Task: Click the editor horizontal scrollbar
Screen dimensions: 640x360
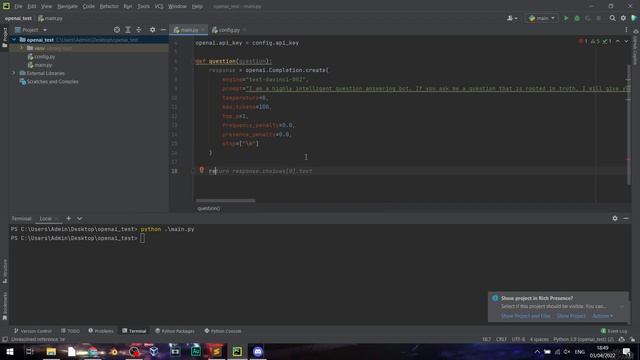Action: click(225, 200)
